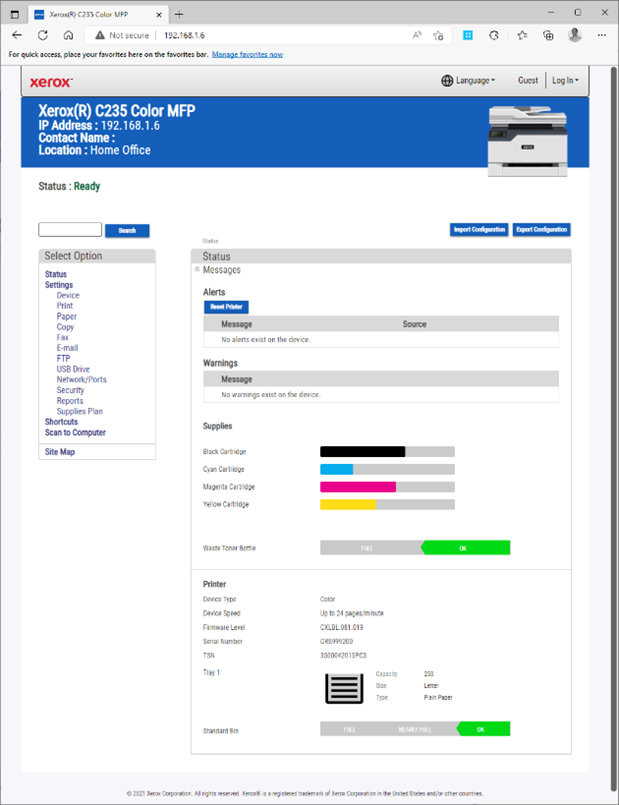This screenshot has height=805, width=619.
Task: Open Paper settings
Action: 67,316
